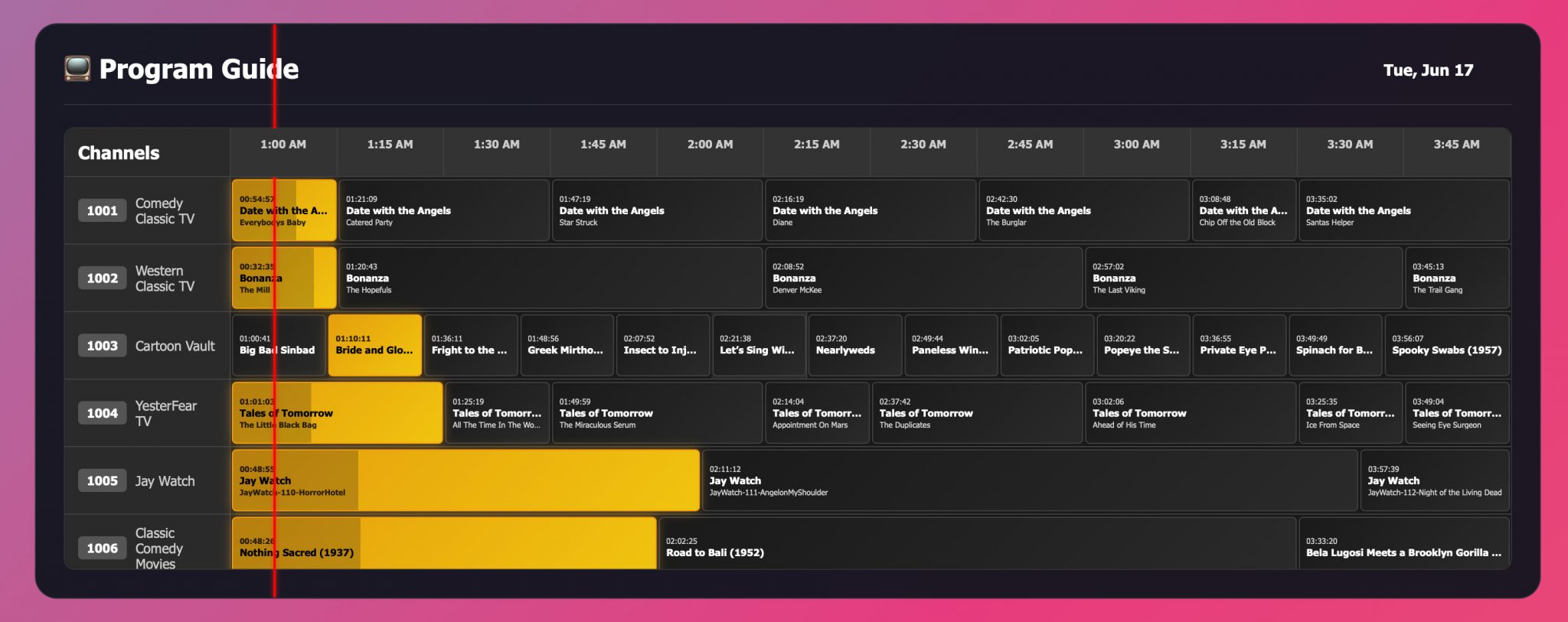
Task: Open Bonanza Denver McKee program
Action: tap(924, 278)
